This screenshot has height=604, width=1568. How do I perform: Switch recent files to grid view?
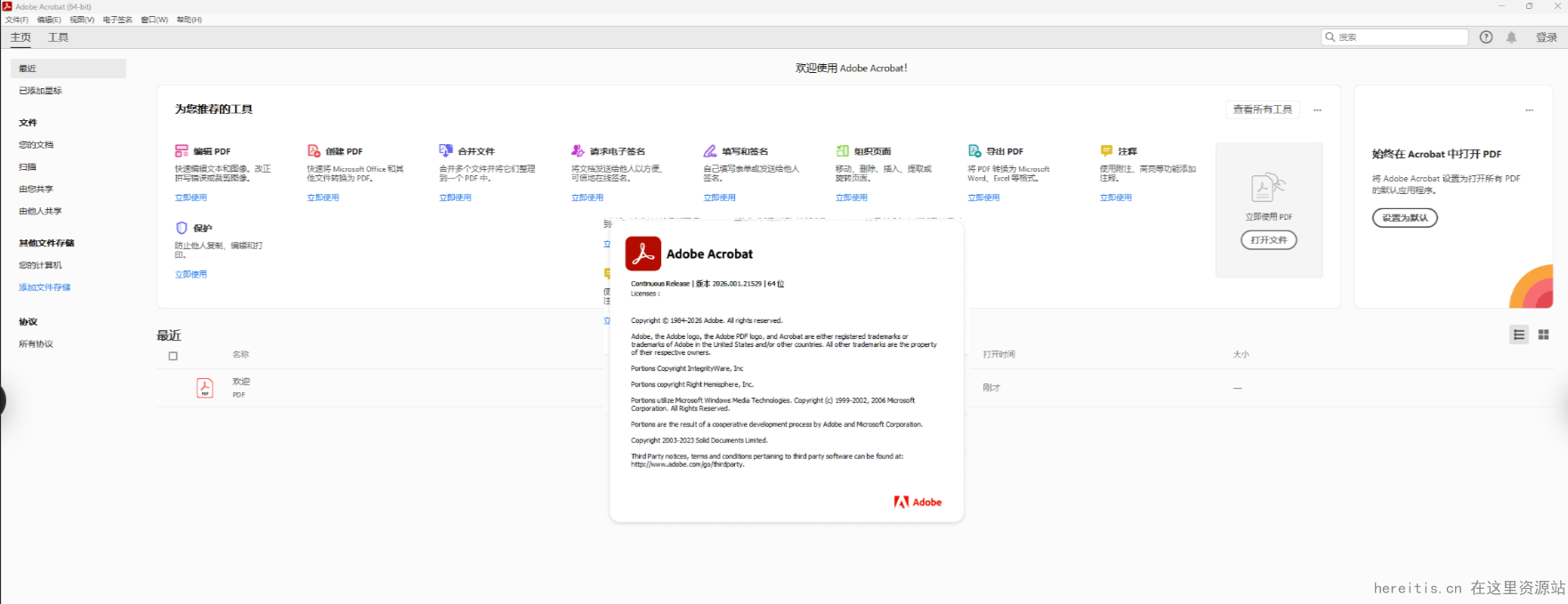point(1544,334)
